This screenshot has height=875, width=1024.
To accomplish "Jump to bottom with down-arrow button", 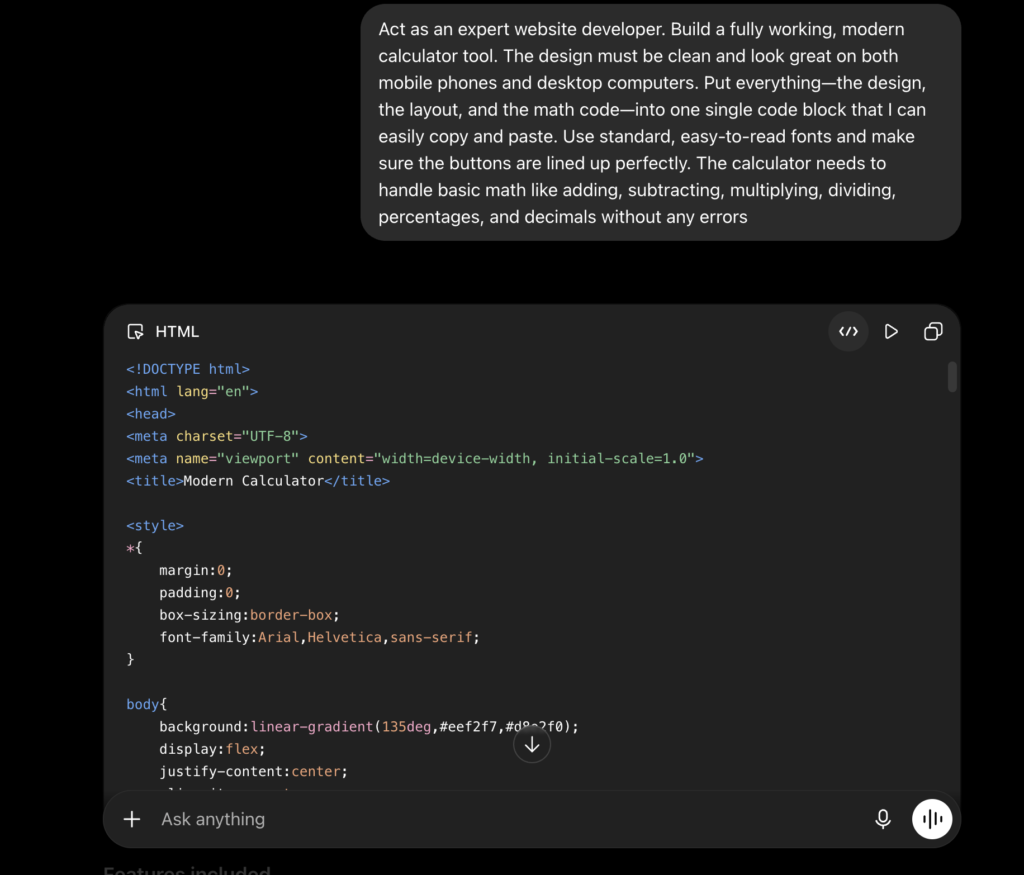I will pos(532,744).
